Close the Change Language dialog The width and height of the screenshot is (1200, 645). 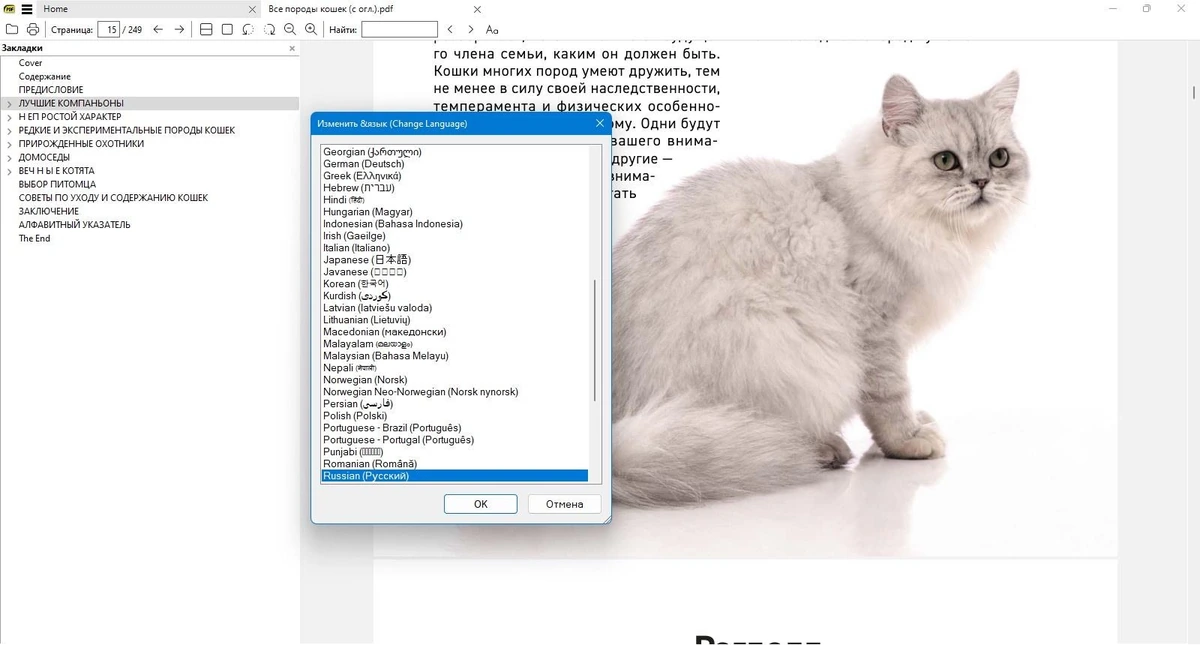tap(600, 123)
